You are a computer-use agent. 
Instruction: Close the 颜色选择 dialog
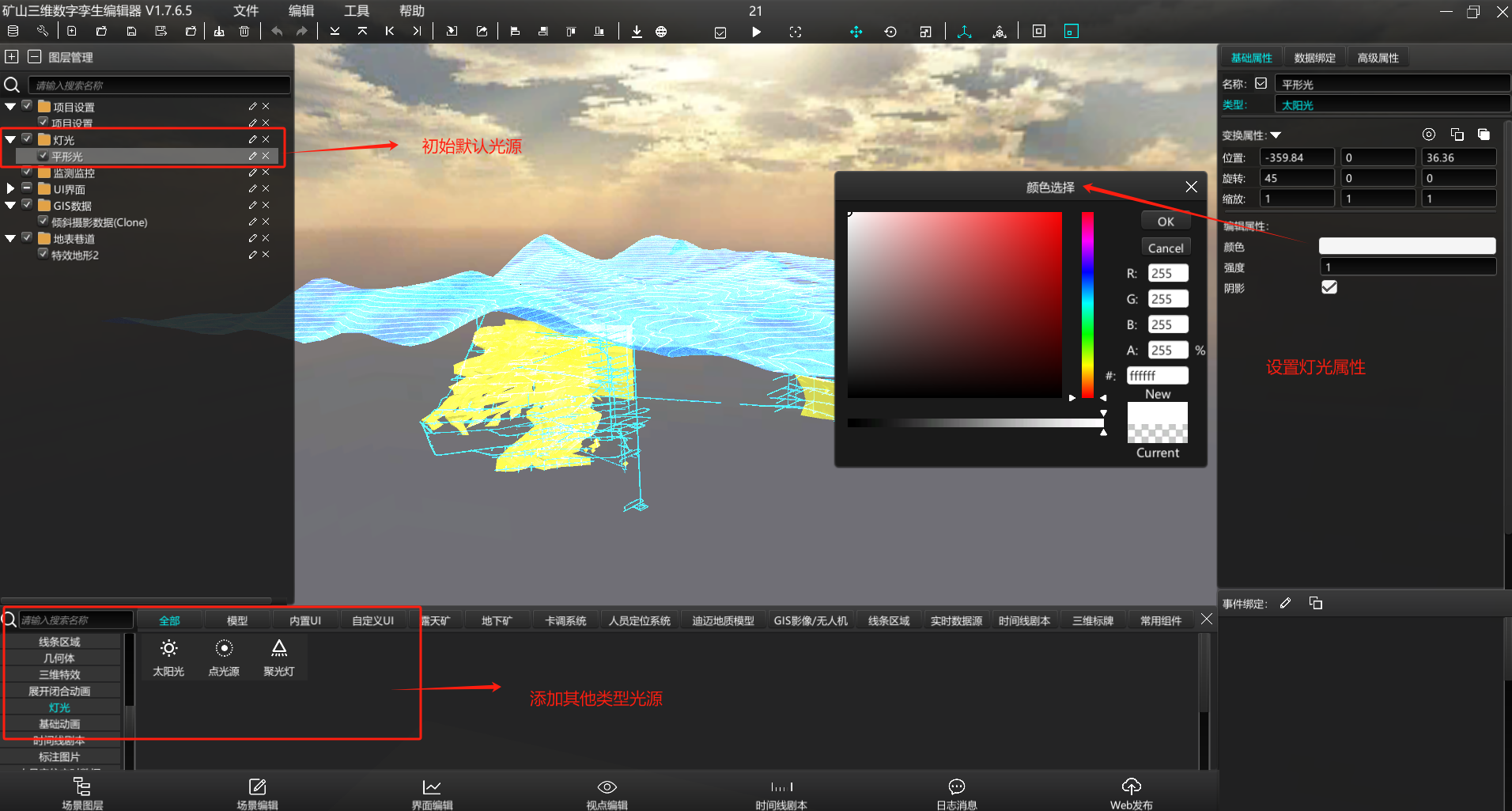click(1191, 187)
